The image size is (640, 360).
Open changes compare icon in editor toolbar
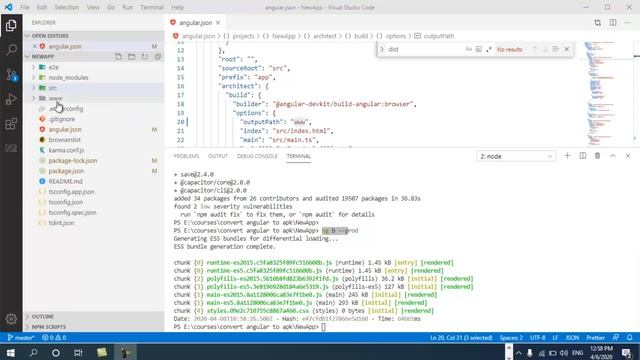click(598, 23)
